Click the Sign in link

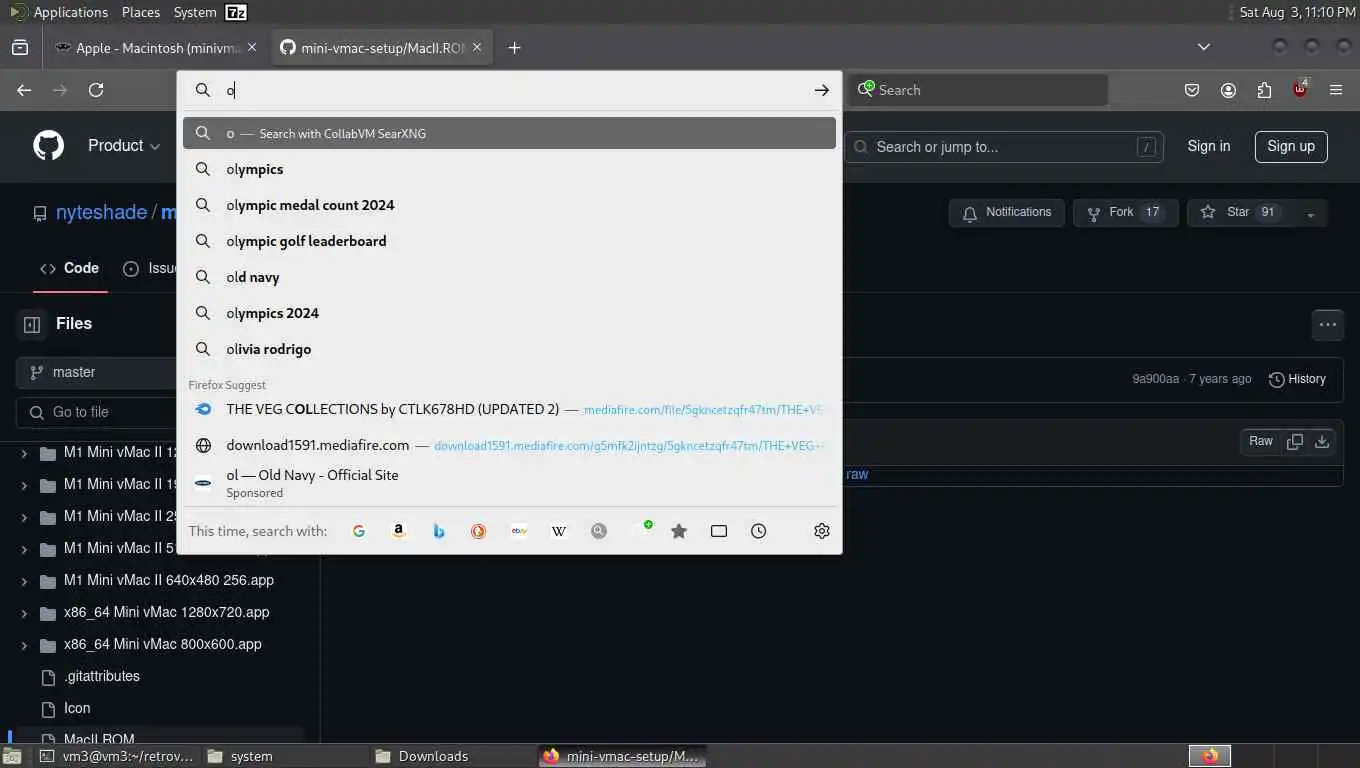click(x=1209, y=146)
